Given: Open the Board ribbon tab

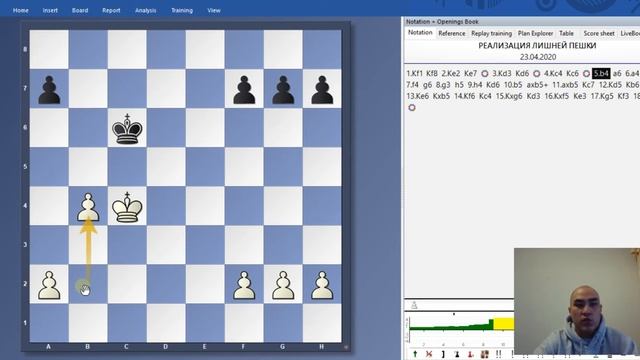Looking at the screenshot, I should coord(80,11).
